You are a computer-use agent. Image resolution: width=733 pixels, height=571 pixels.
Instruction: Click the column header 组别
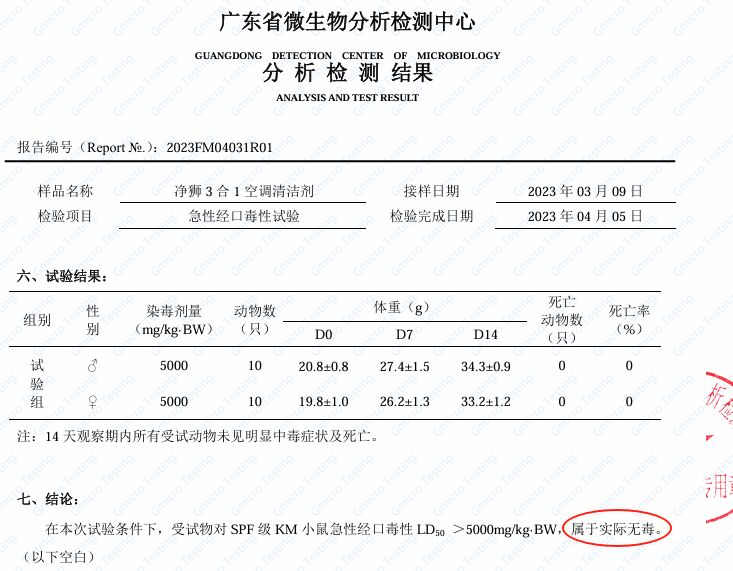click(x=37, y=320)
